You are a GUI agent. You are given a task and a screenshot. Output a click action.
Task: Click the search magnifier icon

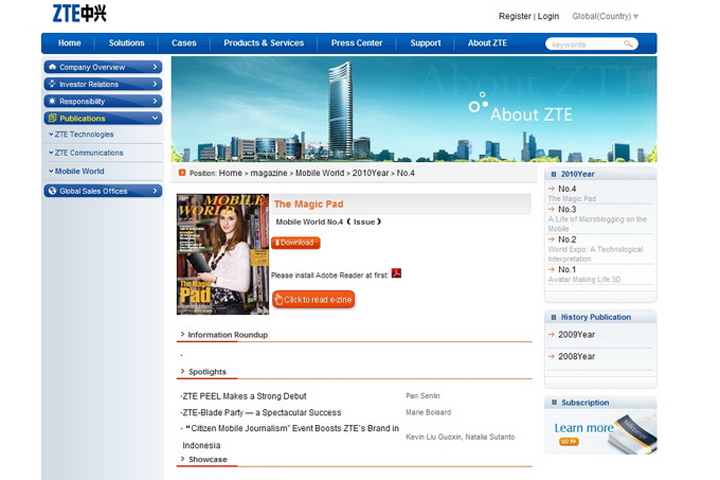629,44
